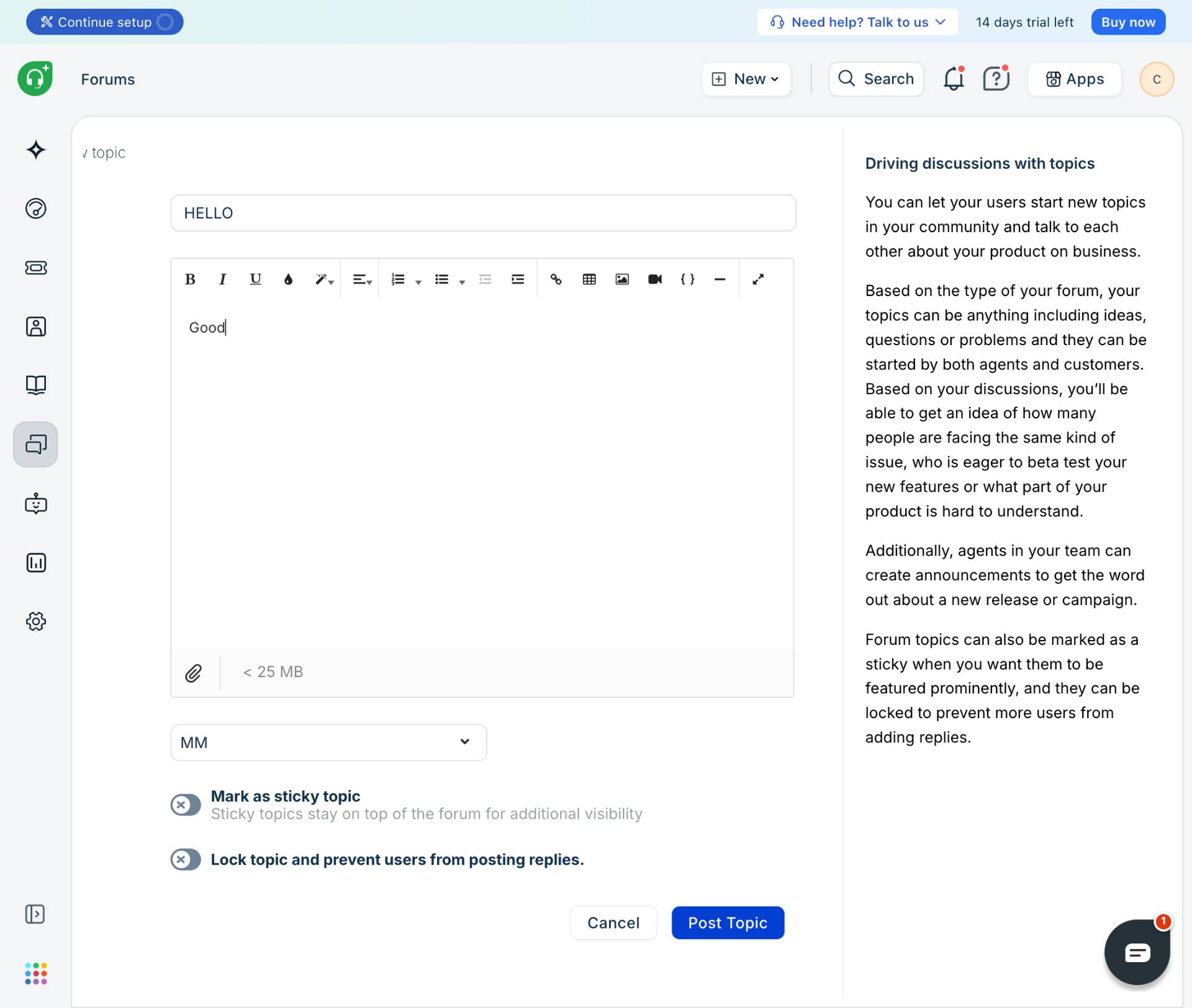Insert an image into the topic body
The image size is (1192, 1008).
622,279
